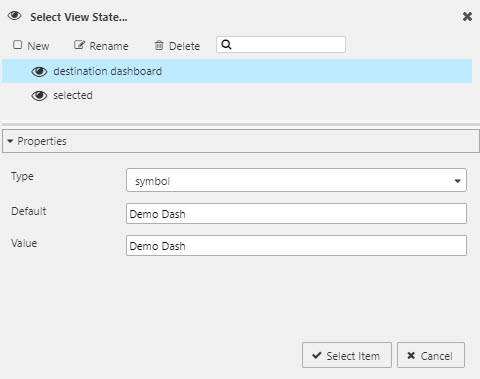This screenshot has height=379, width=480.
Task: Click the magnifier search icon
Action: [x=226, y=44]
